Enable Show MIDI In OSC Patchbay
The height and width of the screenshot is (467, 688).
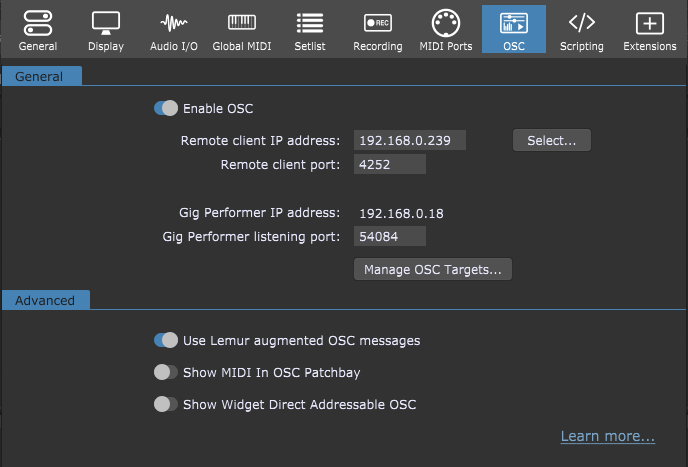tap(166, 372)
